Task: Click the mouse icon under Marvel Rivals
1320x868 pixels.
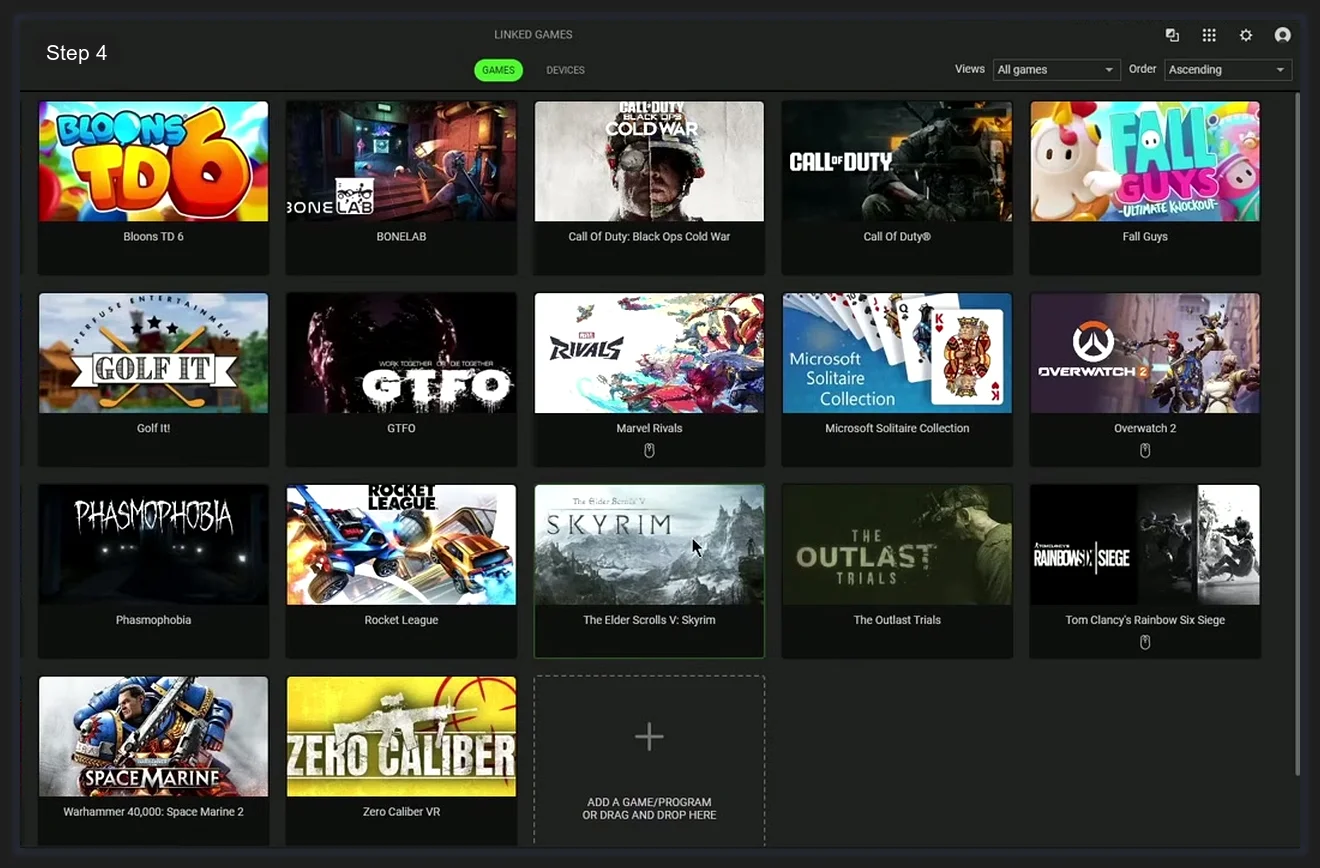Action: [x=649, y=451]
